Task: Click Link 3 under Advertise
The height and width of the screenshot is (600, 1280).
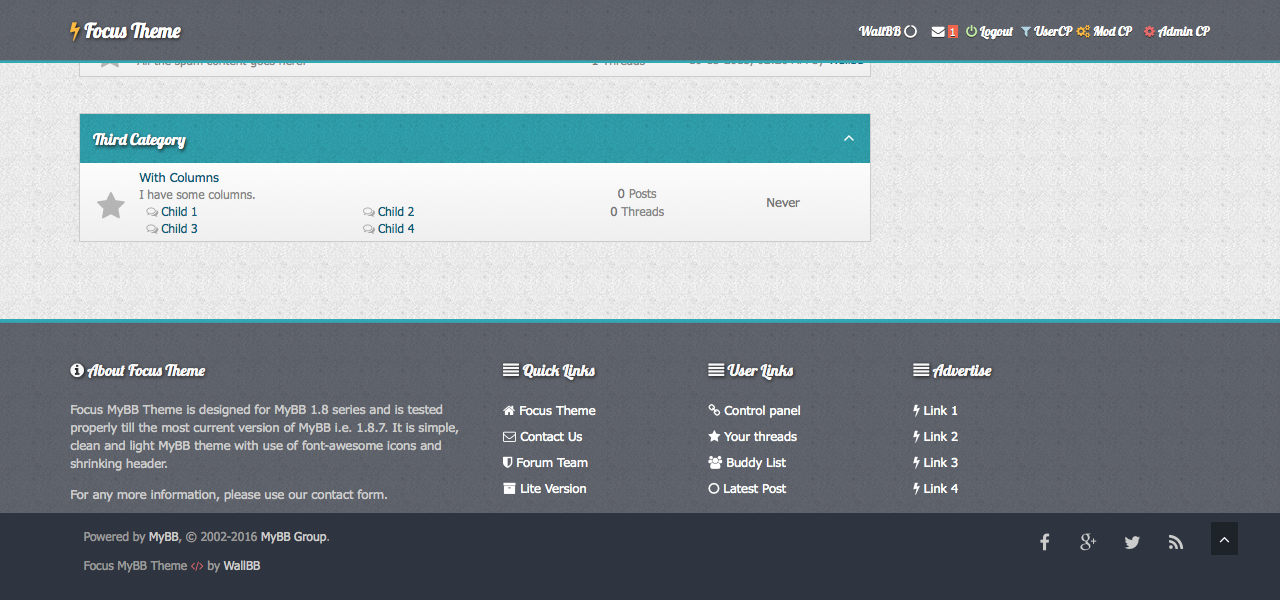Action: 940,463
